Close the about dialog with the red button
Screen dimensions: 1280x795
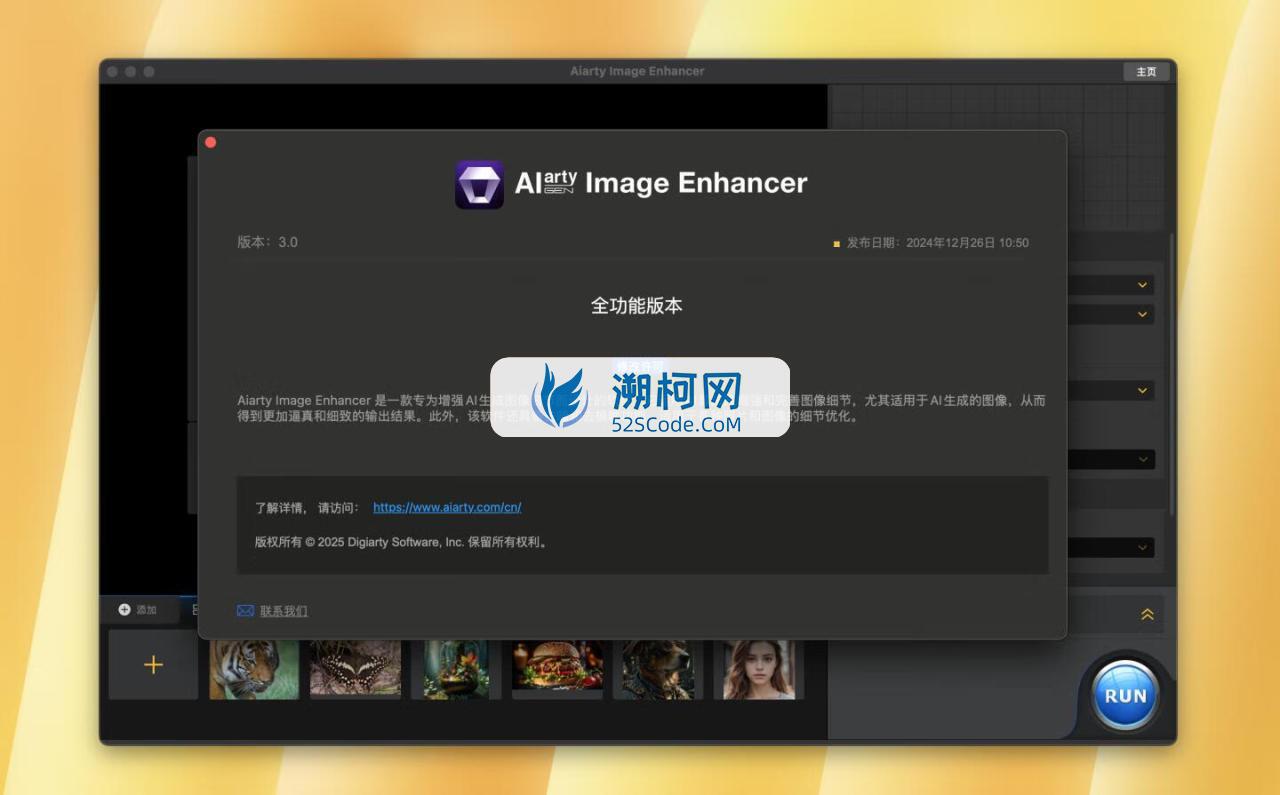coord(210,142)
